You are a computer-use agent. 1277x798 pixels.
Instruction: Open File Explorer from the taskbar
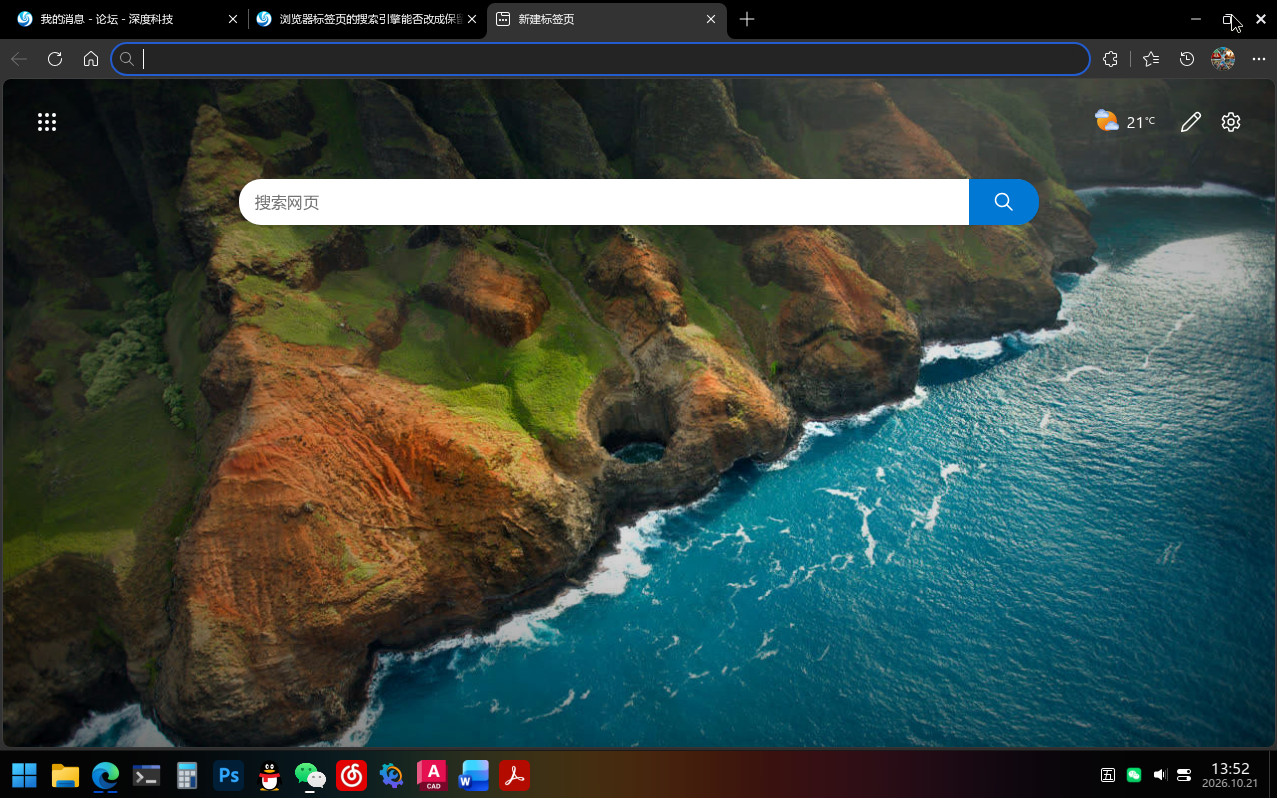pyautogui.click(x=65, y=775)
